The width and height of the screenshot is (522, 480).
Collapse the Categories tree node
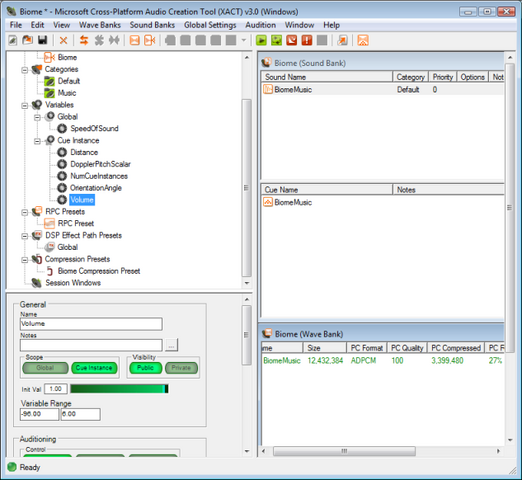click(25, 70)
